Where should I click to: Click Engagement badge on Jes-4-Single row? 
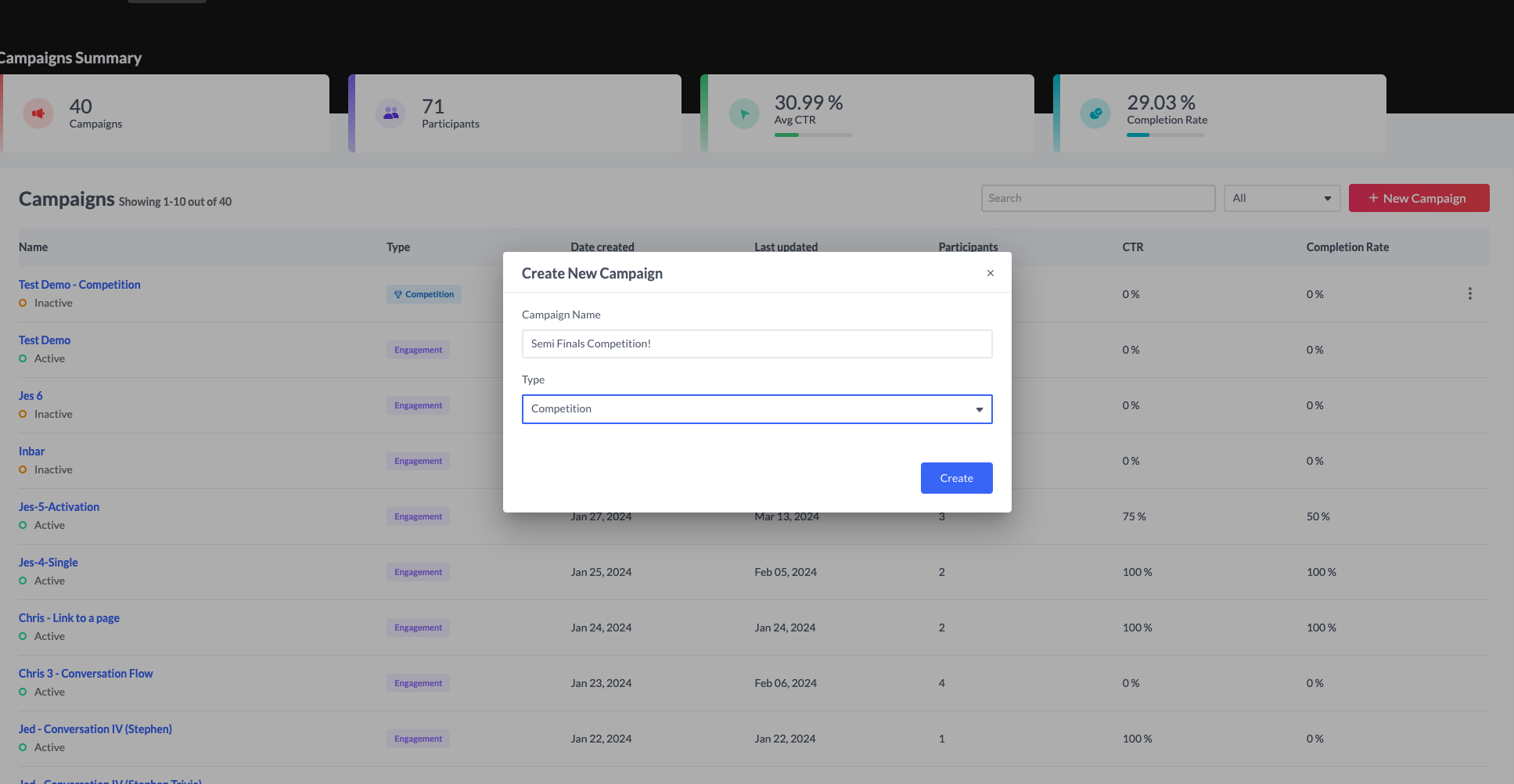(418, 572)
